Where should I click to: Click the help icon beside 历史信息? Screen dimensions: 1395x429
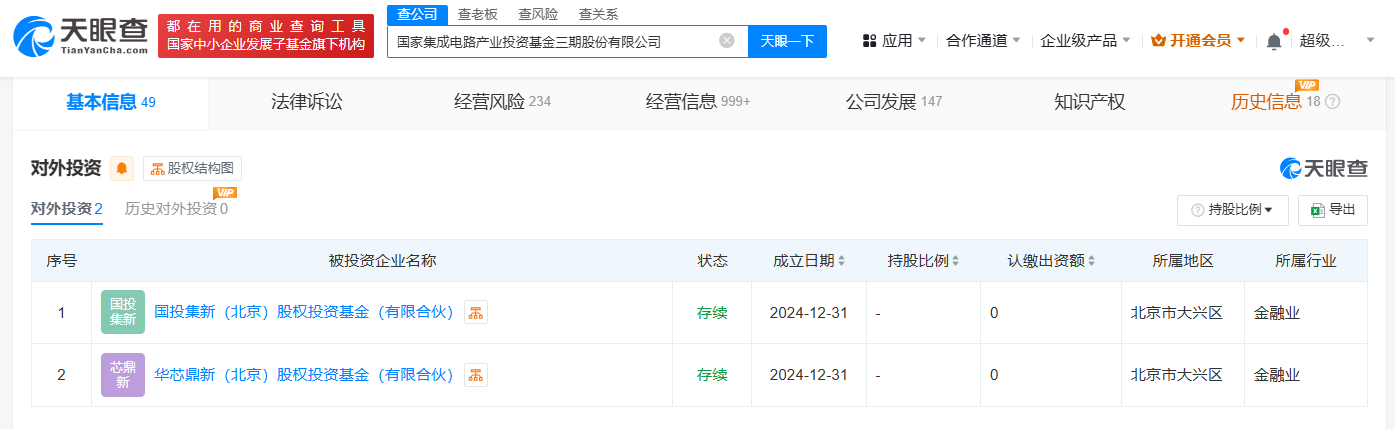1332,101
